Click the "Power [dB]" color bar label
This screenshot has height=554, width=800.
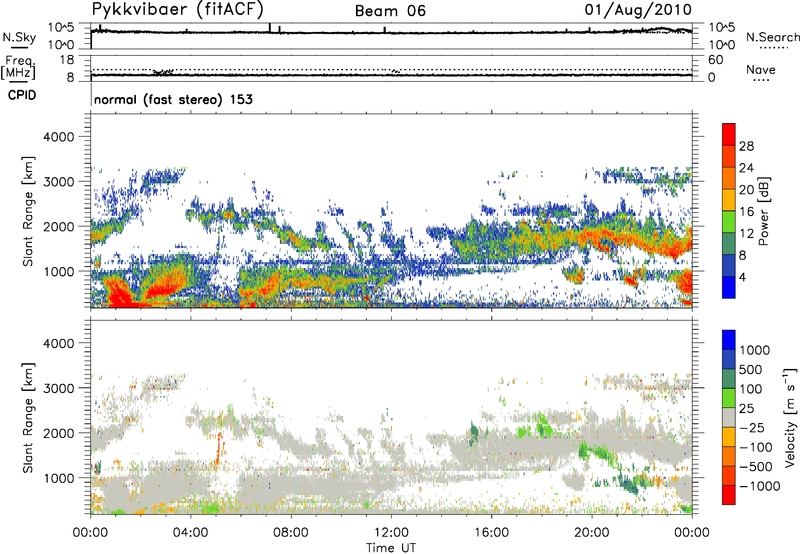coord(763,211)
